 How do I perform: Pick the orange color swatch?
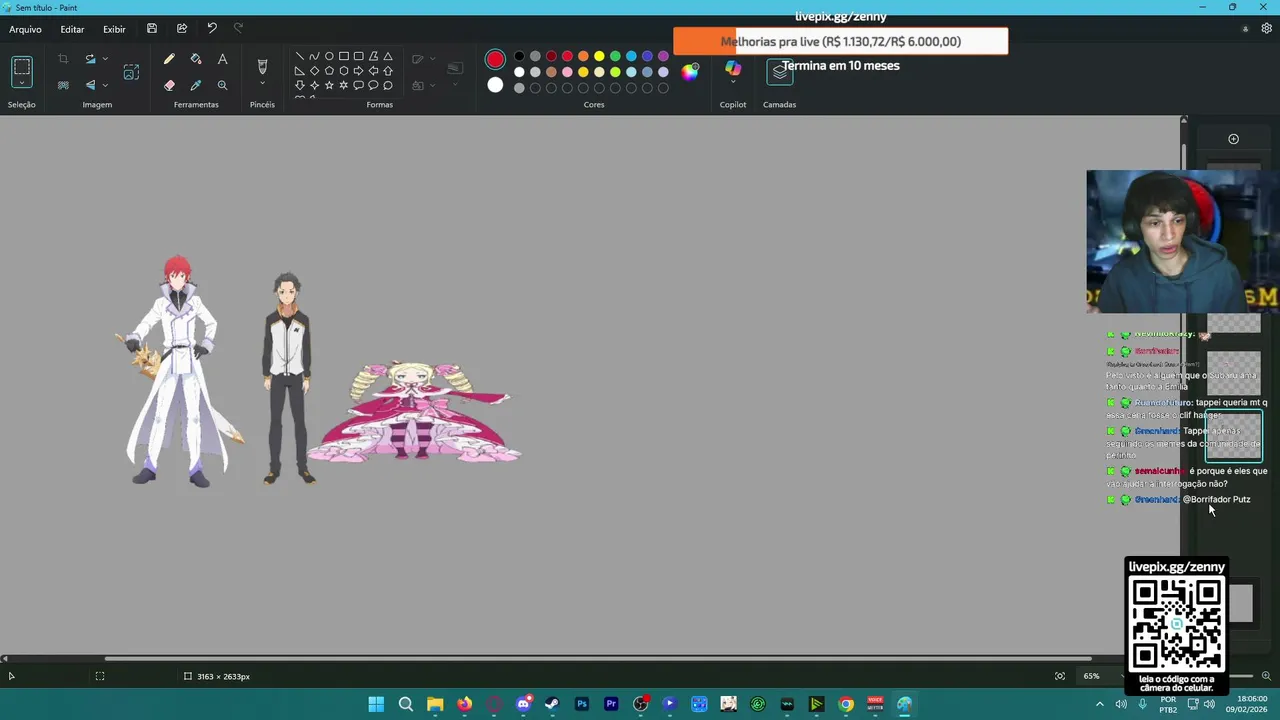[x=583, y=56]
